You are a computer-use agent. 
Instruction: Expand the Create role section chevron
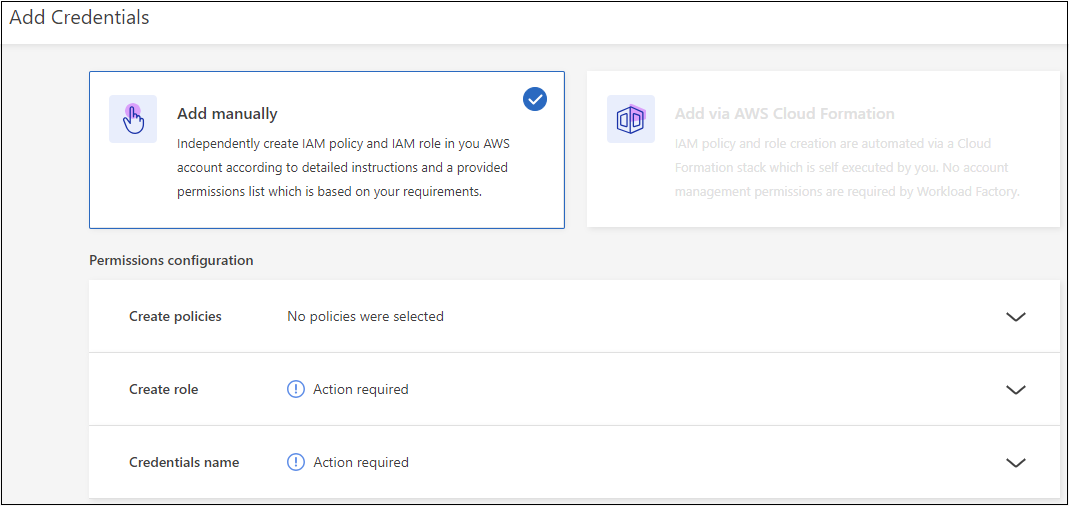click(1015, 390)
